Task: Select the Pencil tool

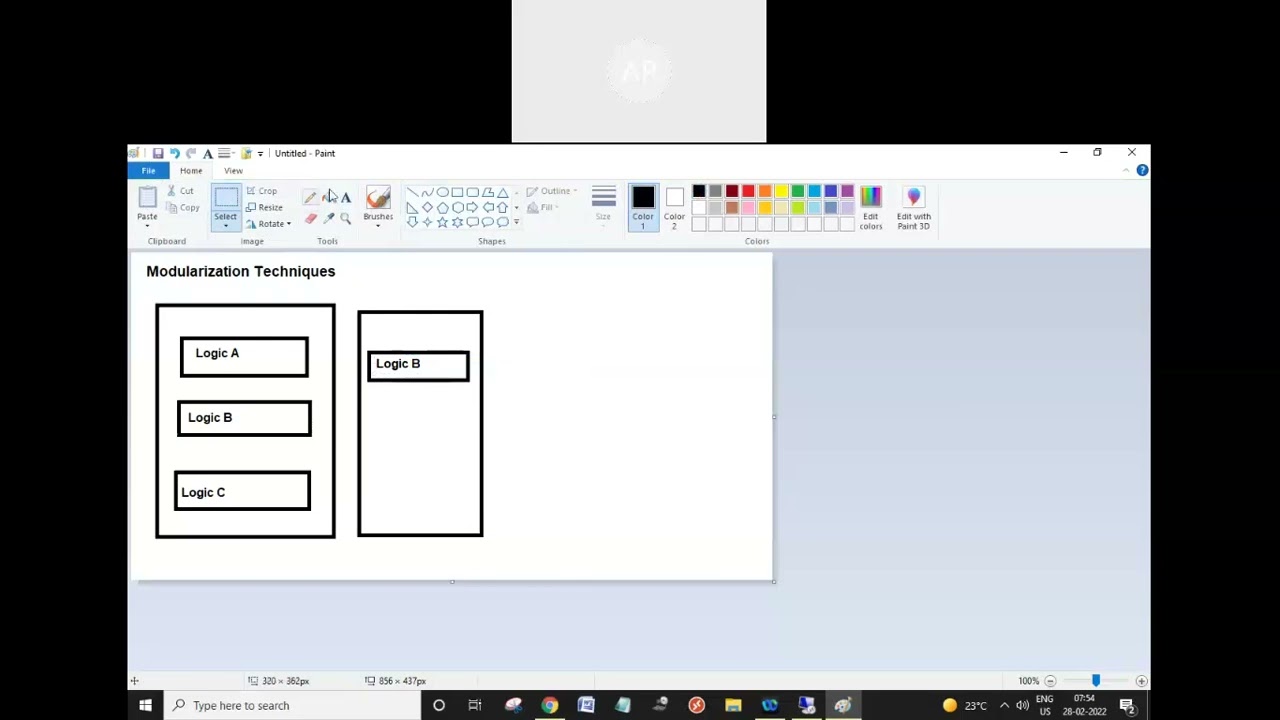Action: click(310, 198)
